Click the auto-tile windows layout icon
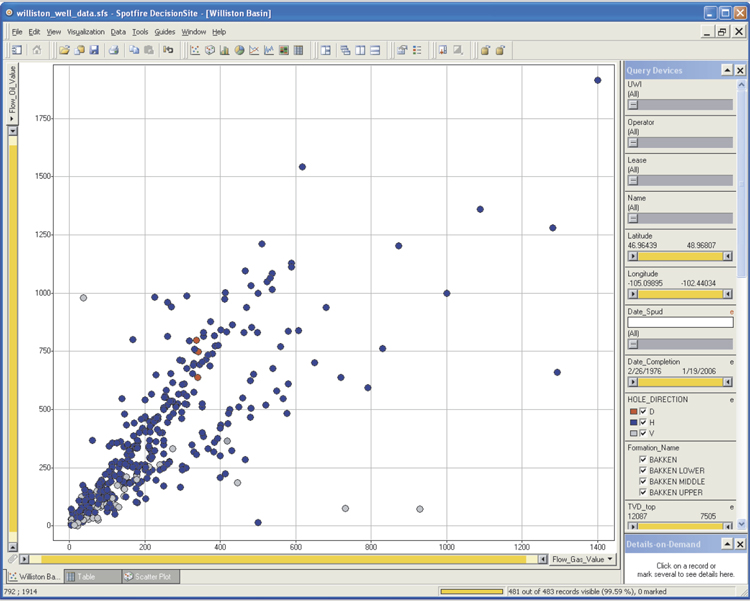Image resolution: width=750 pixels, height=601 pixels. pos(326,50)
